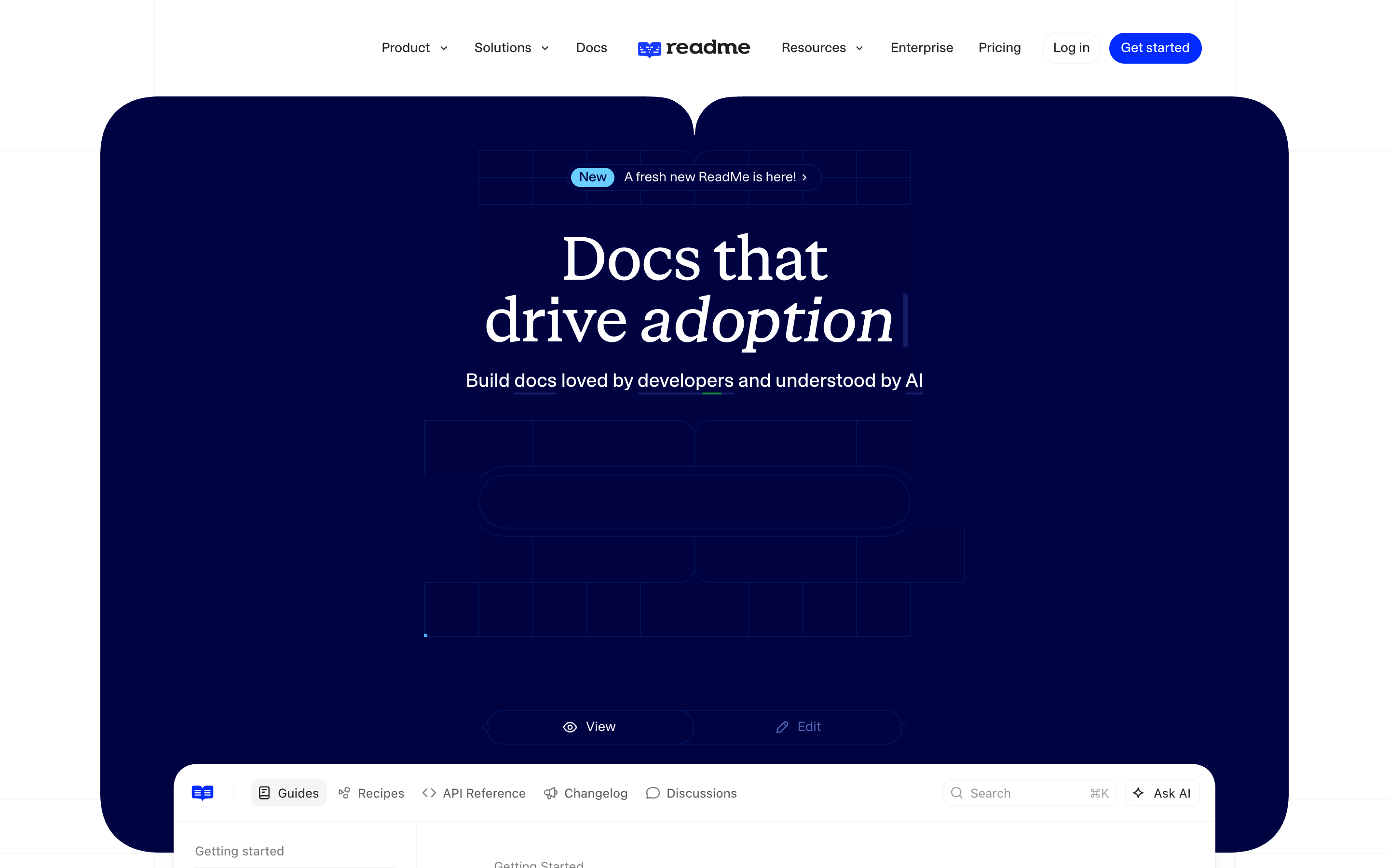Click the Guides document icon
This screenshot has height=868, width=1389.
tap(264, 793)
